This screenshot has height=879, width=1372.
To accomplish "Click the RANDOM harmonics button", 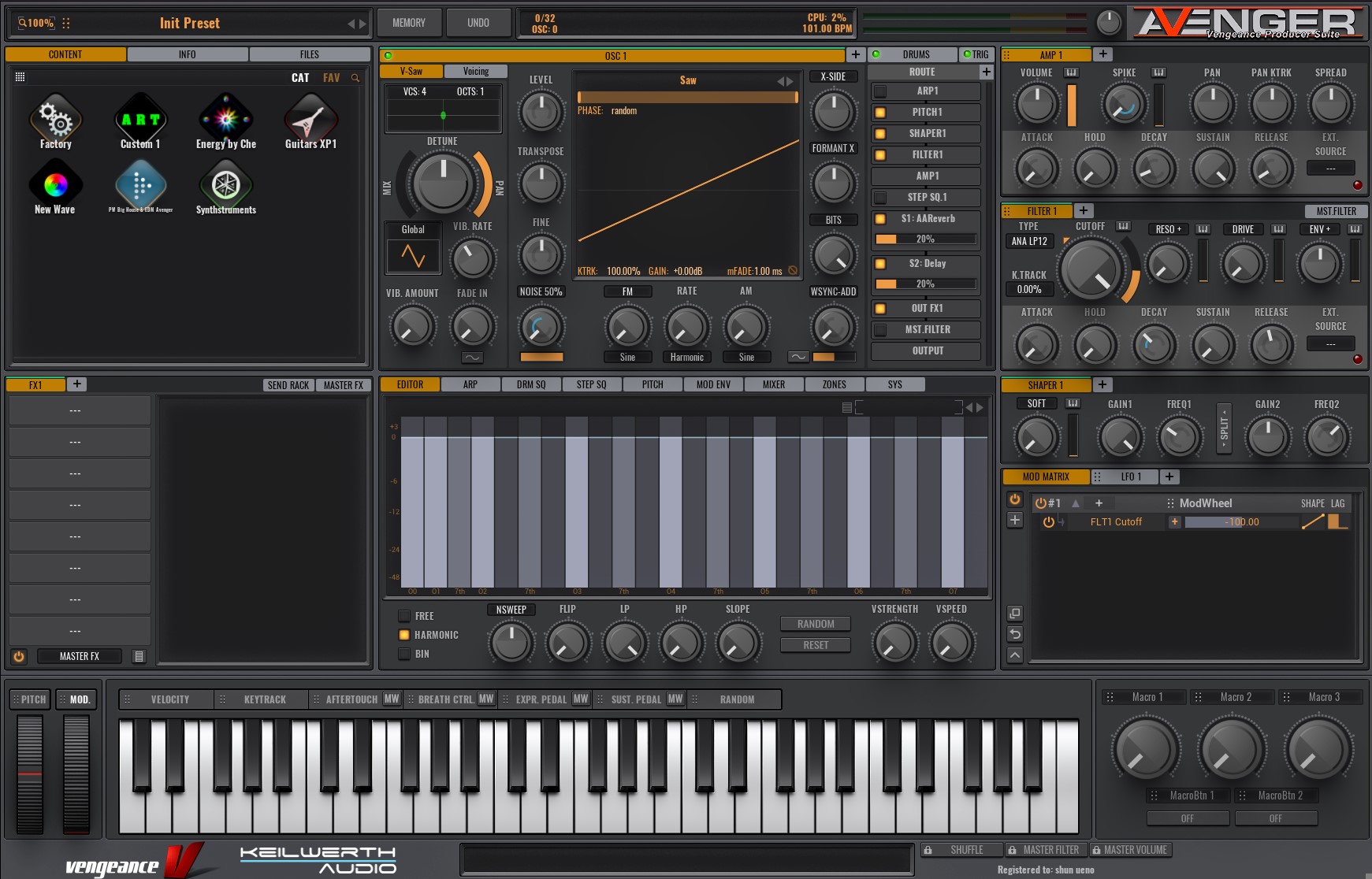I will coord(816,624).
